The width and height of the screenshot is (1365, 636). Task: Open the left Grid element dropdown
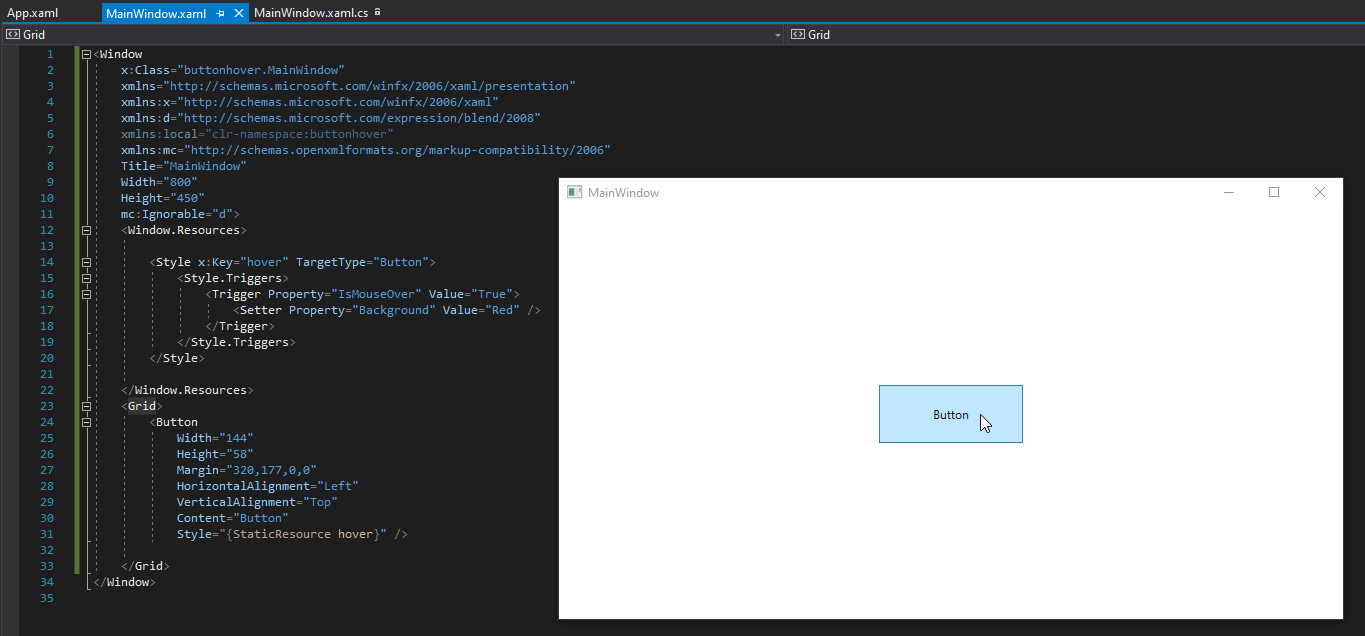pyautogui.click(x=779, y=33)
